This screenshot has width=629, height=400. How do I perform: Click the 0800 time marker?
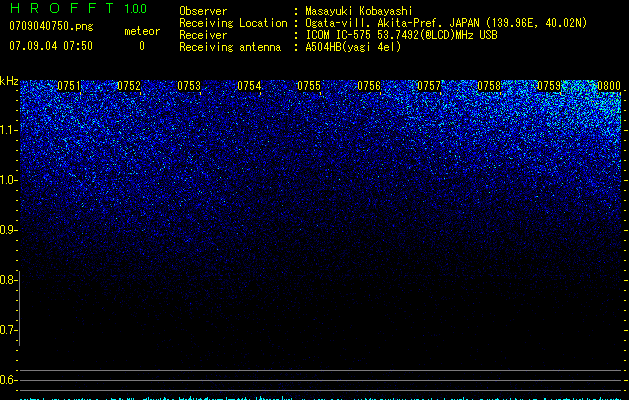coord(609,86)
